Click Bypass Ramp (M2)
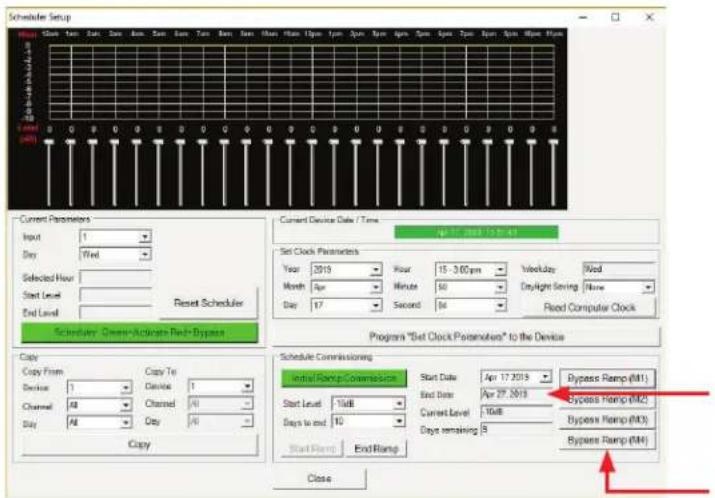The image size is (715, 498). pos(607,399)
